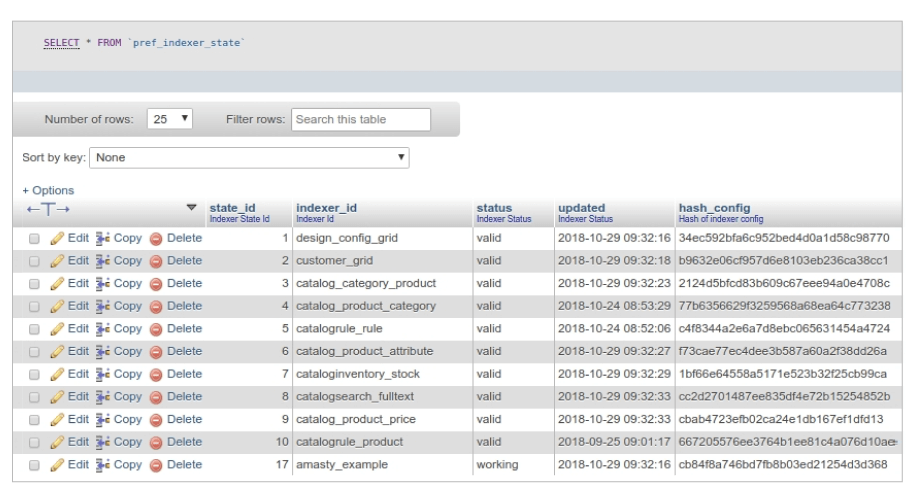Click the full texts toggle arrows icon
The width and height of the screenshot is (915, 503).
48,208
